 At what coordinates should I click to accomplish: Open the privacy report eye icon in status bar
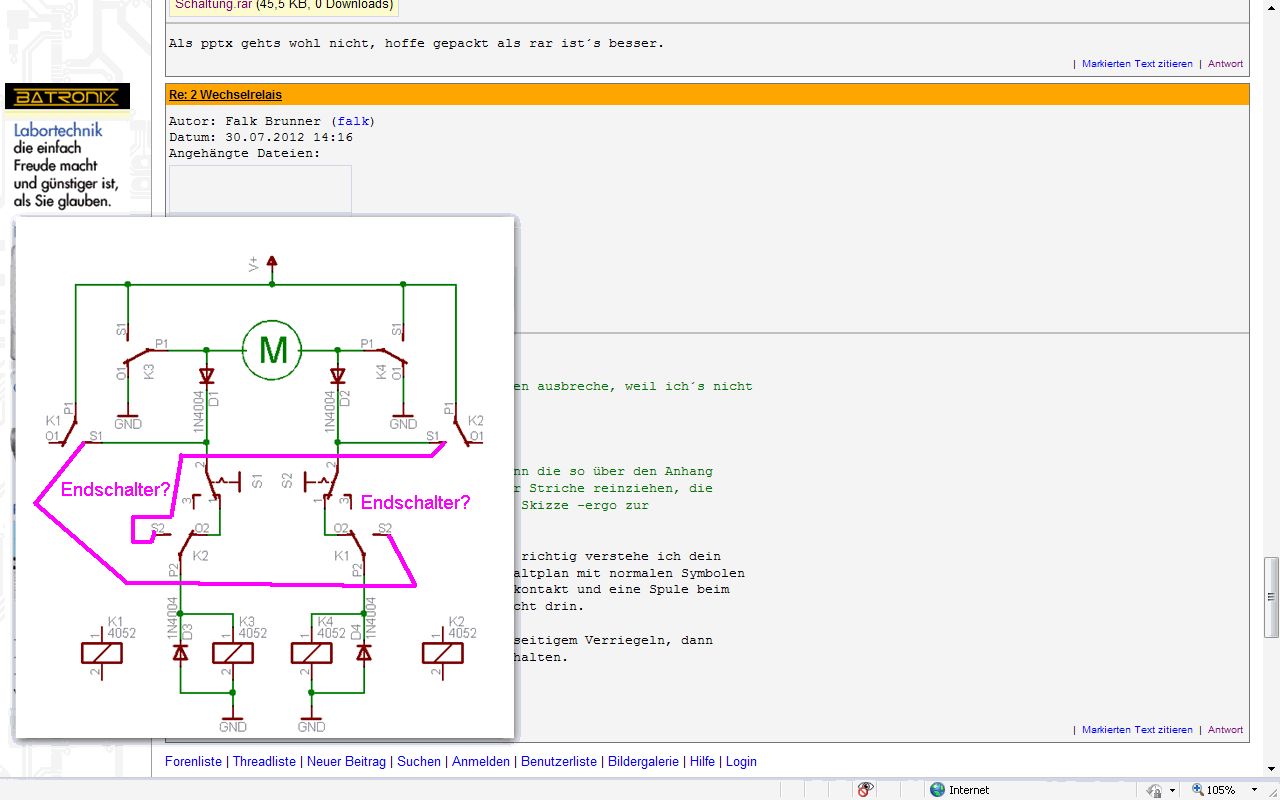866,789
